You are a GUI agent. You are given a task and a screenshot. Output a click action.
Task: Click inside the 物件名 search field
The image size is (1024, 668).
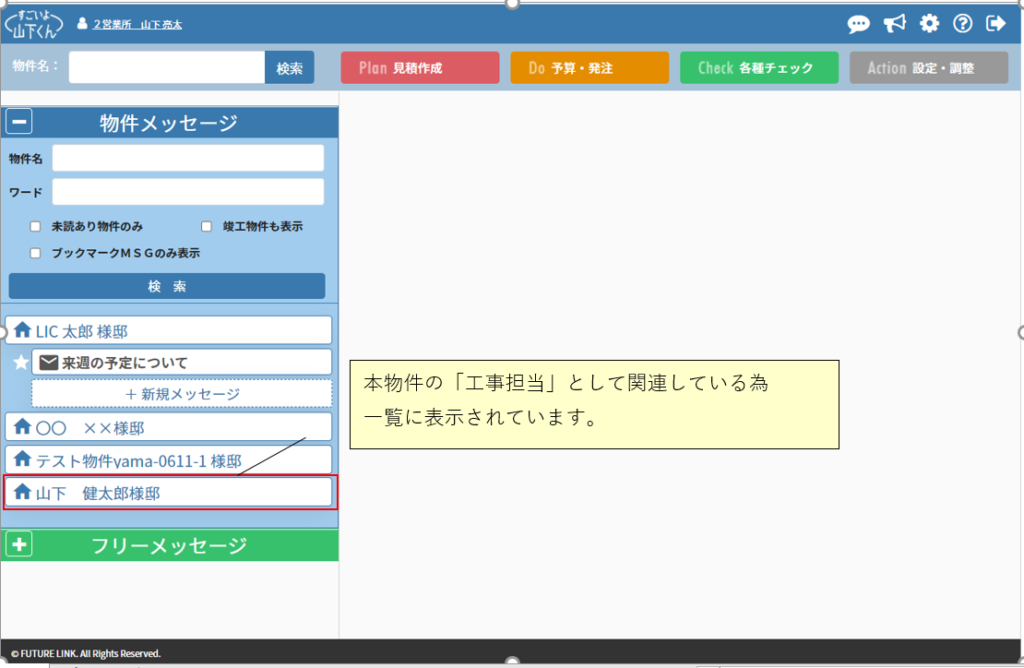click(x=165, y=67)
